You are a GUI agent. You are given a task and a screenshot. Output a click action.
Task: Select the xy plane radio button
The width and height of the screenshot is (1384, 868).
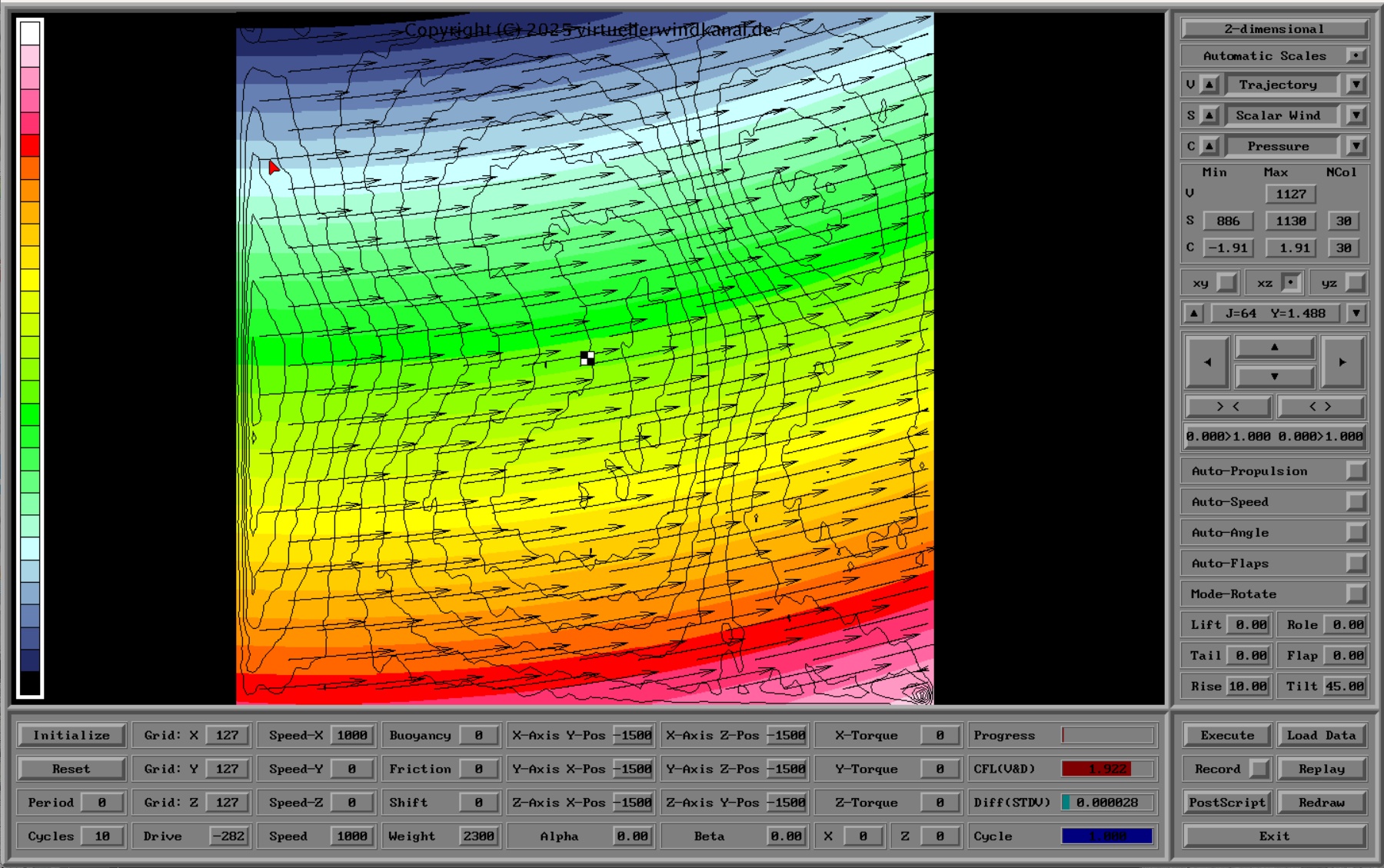(x=1227, y=283)
